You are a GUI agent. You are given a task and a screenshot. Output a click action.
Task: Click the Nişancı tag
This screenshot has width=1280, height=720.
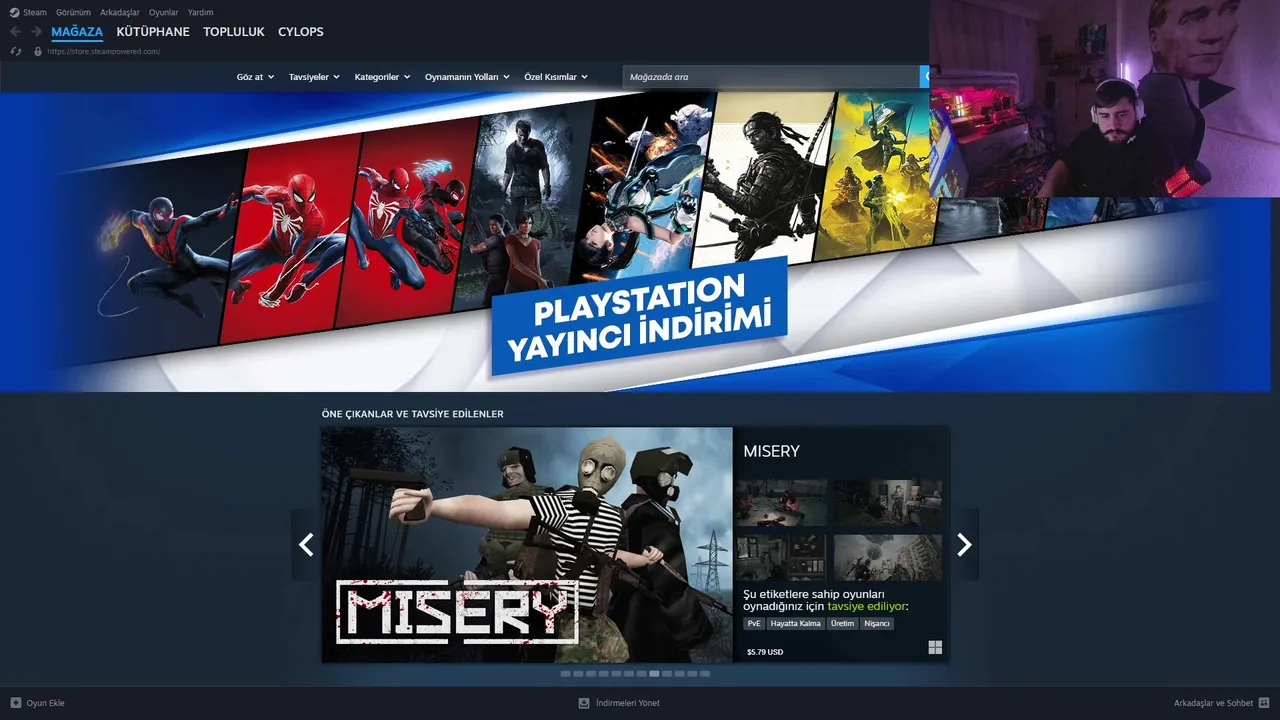pyautogui.click(x=877, y=623)
